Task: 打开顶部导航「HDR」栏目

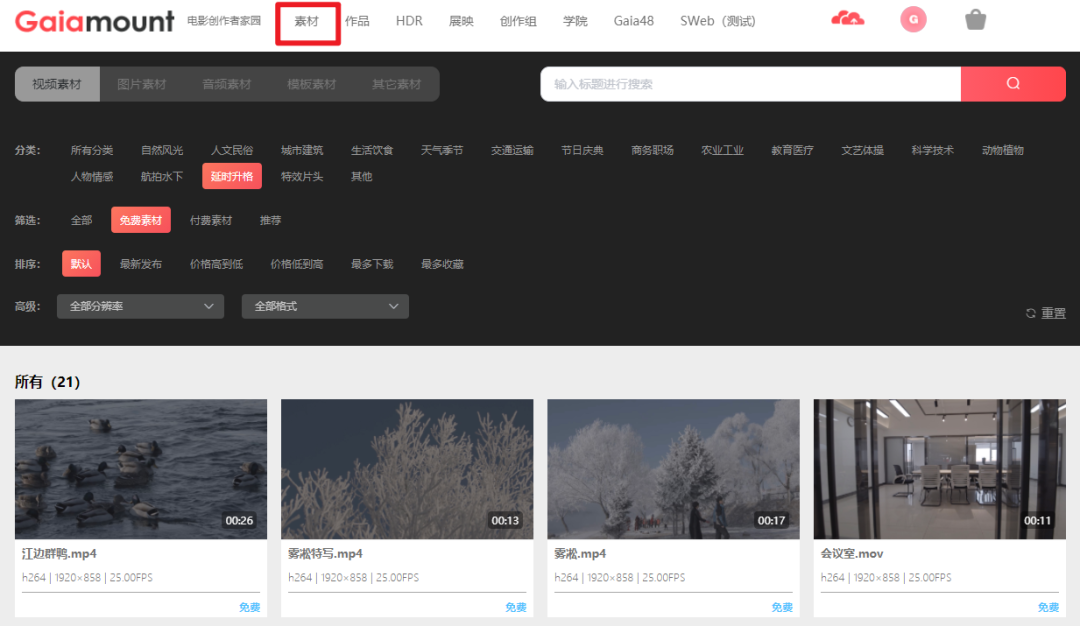Action: [x=409, y=20]
